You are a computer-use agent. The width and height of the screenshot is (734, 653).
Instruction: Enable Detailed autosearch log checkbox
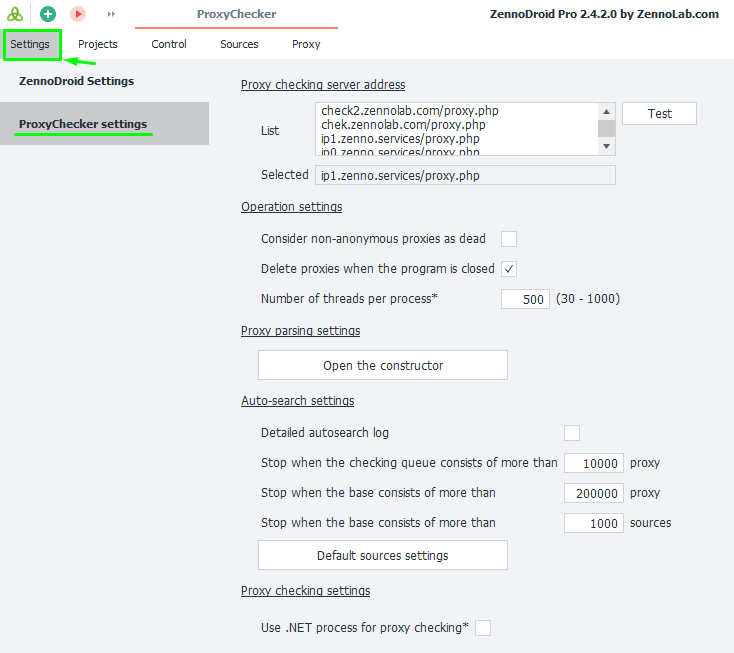572,433
